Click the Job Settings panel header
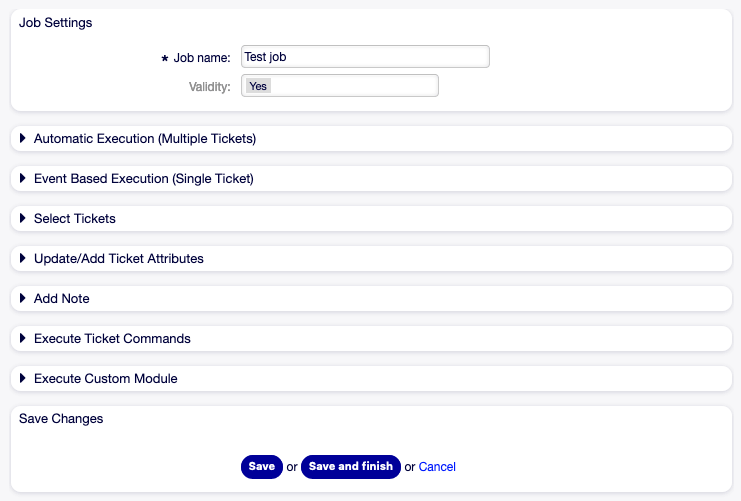741x501 pixels. [56, 23]
